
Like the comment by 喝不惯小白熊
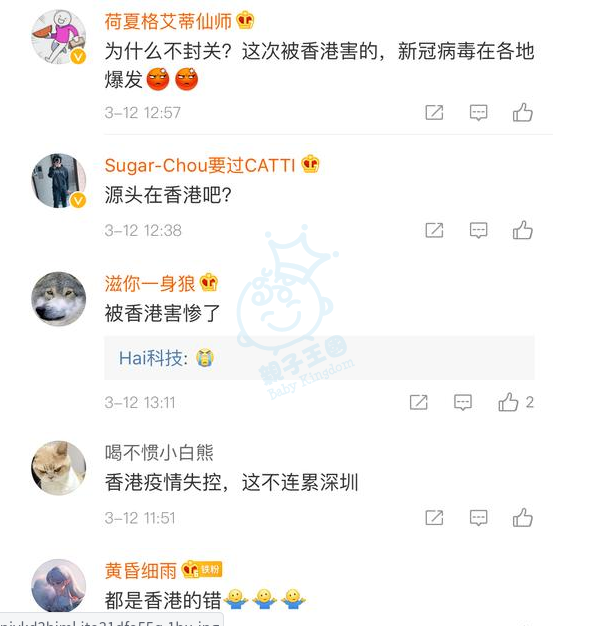click(523, 517)
